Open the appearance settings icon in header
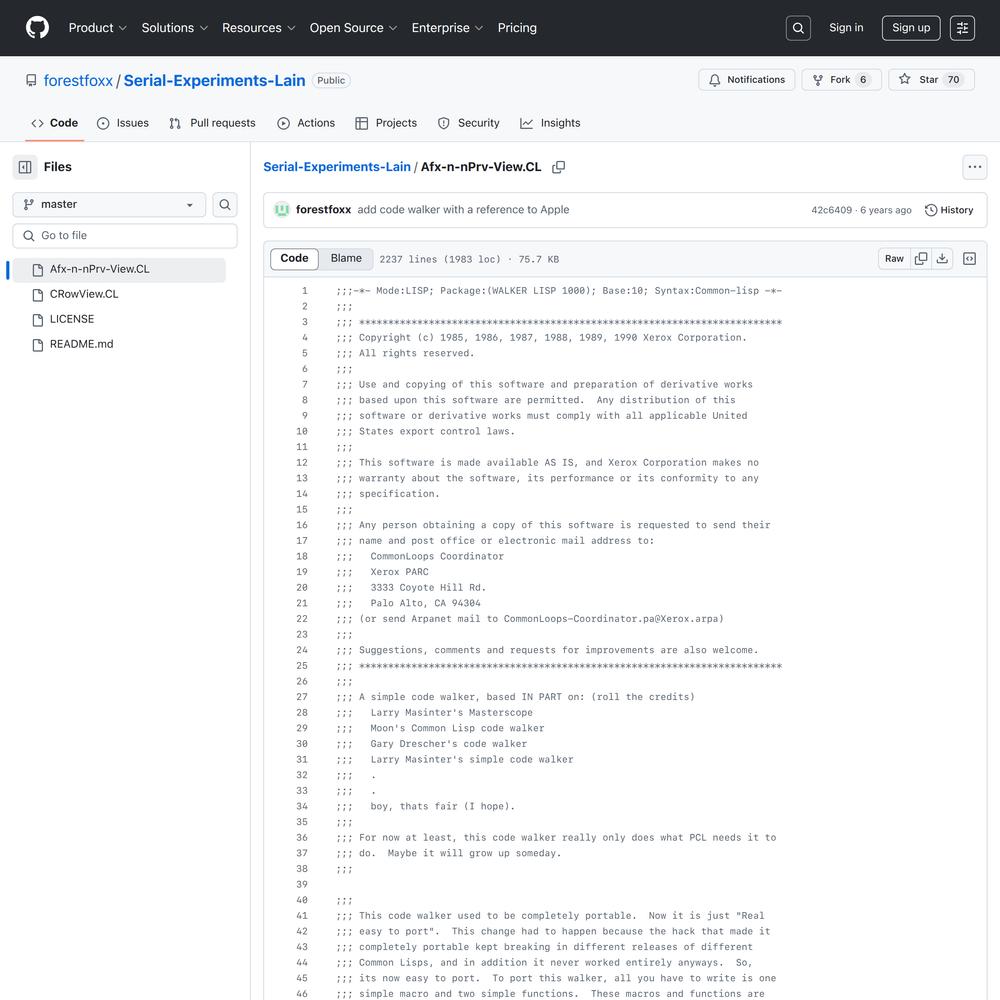1000x1000 pixels. click(x=962, y=28)
